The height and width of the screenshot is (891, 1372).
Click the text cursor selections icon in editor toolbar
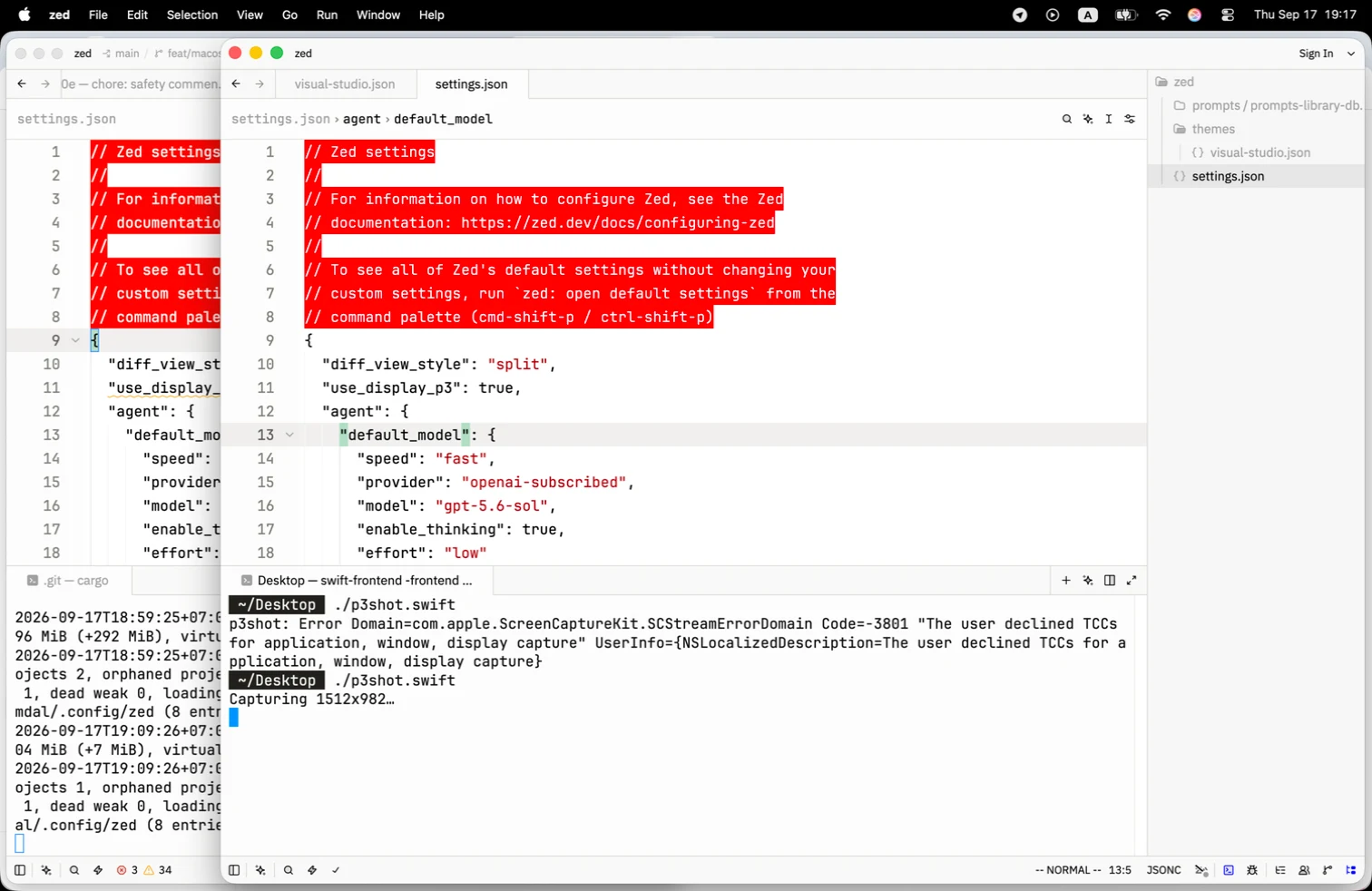click(x=1109, y=119)
